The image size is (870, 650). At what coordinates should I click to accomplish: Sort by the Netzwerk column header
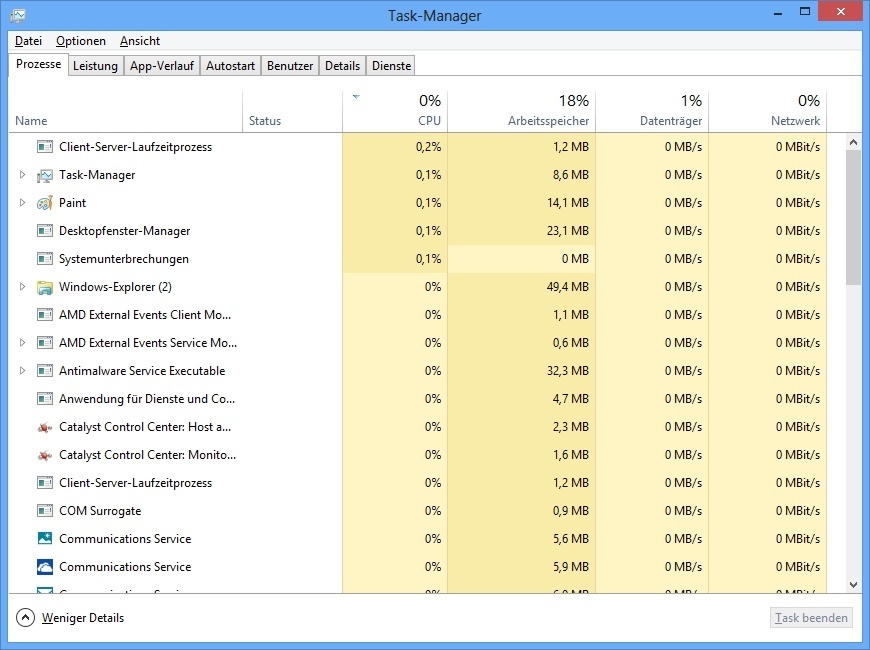[768, 111]
